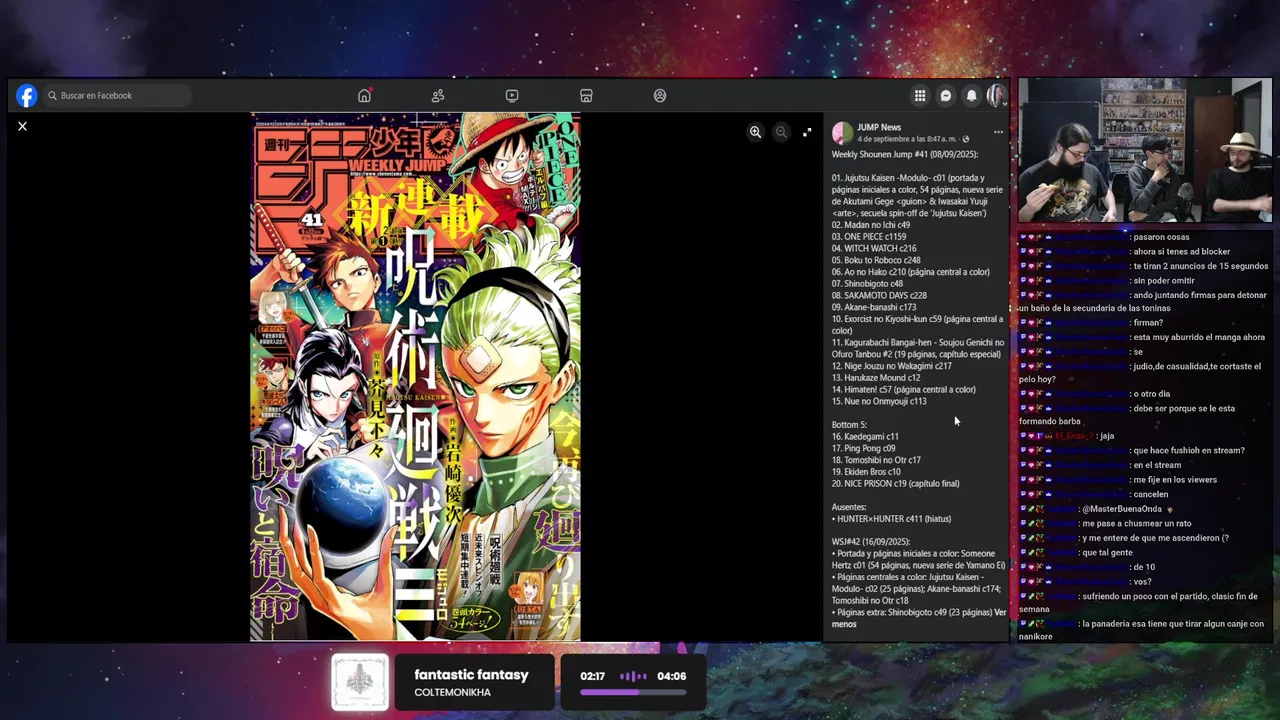Viewport: 1280px width, 720px height.
Task: Click the chat message 'que tal gente'
Action: coord(1108,552)
